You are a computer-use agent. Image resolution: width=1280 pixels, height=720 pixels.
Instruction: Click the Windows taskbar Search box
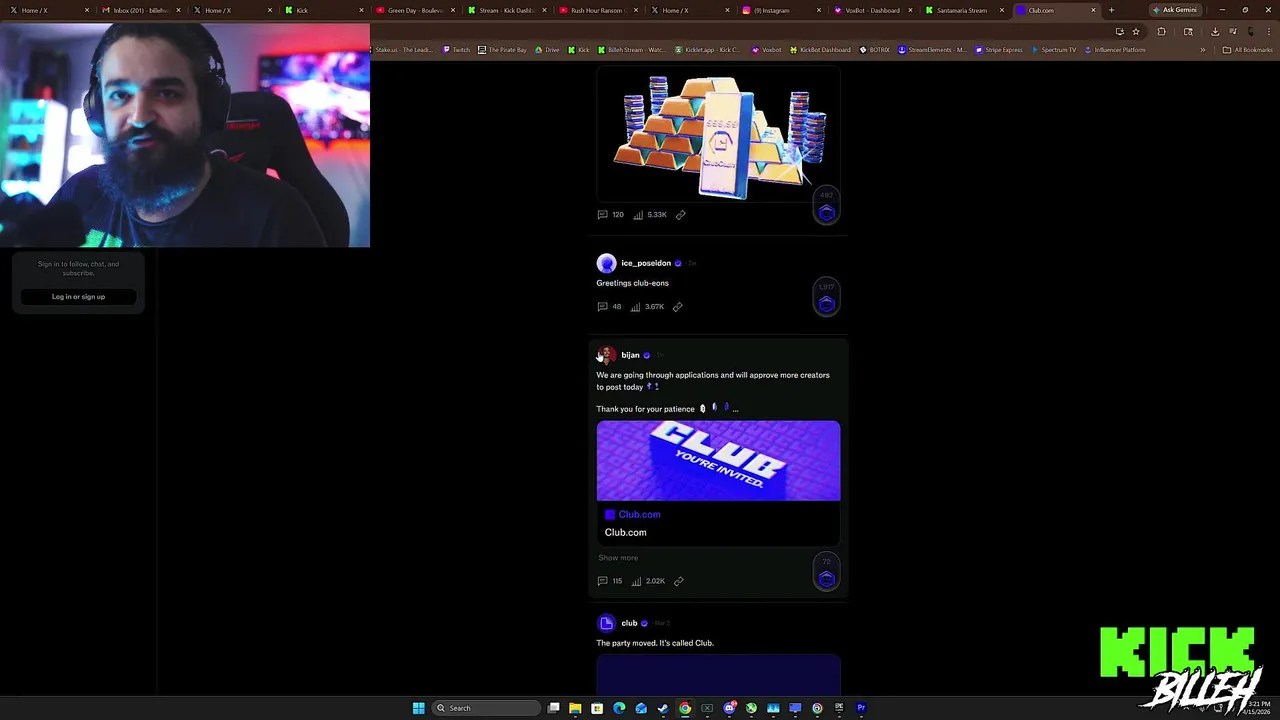pos(486,708)
